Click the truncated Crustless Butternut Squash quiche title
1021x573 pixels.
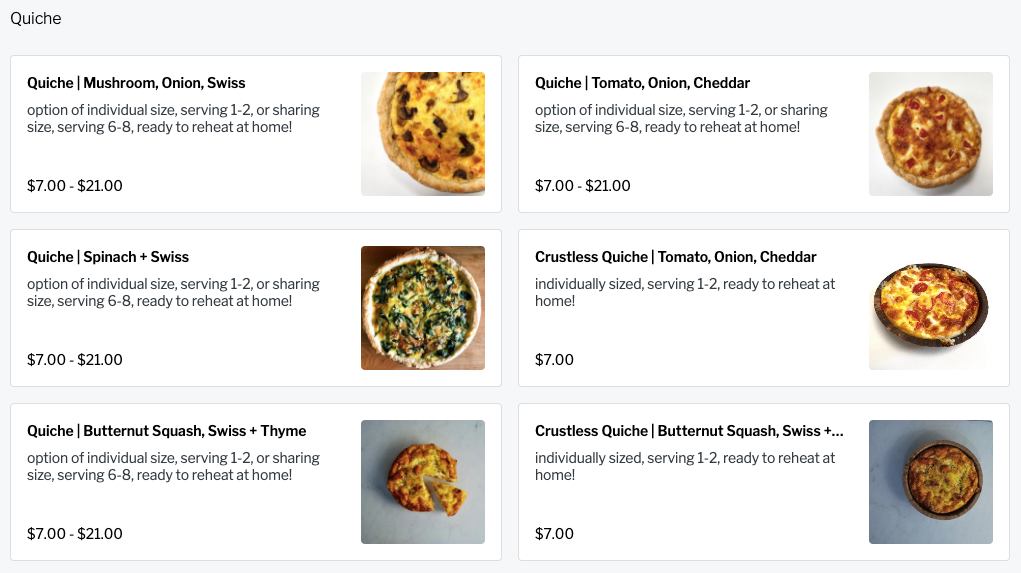pyautogui.click(x=689, y=431)
